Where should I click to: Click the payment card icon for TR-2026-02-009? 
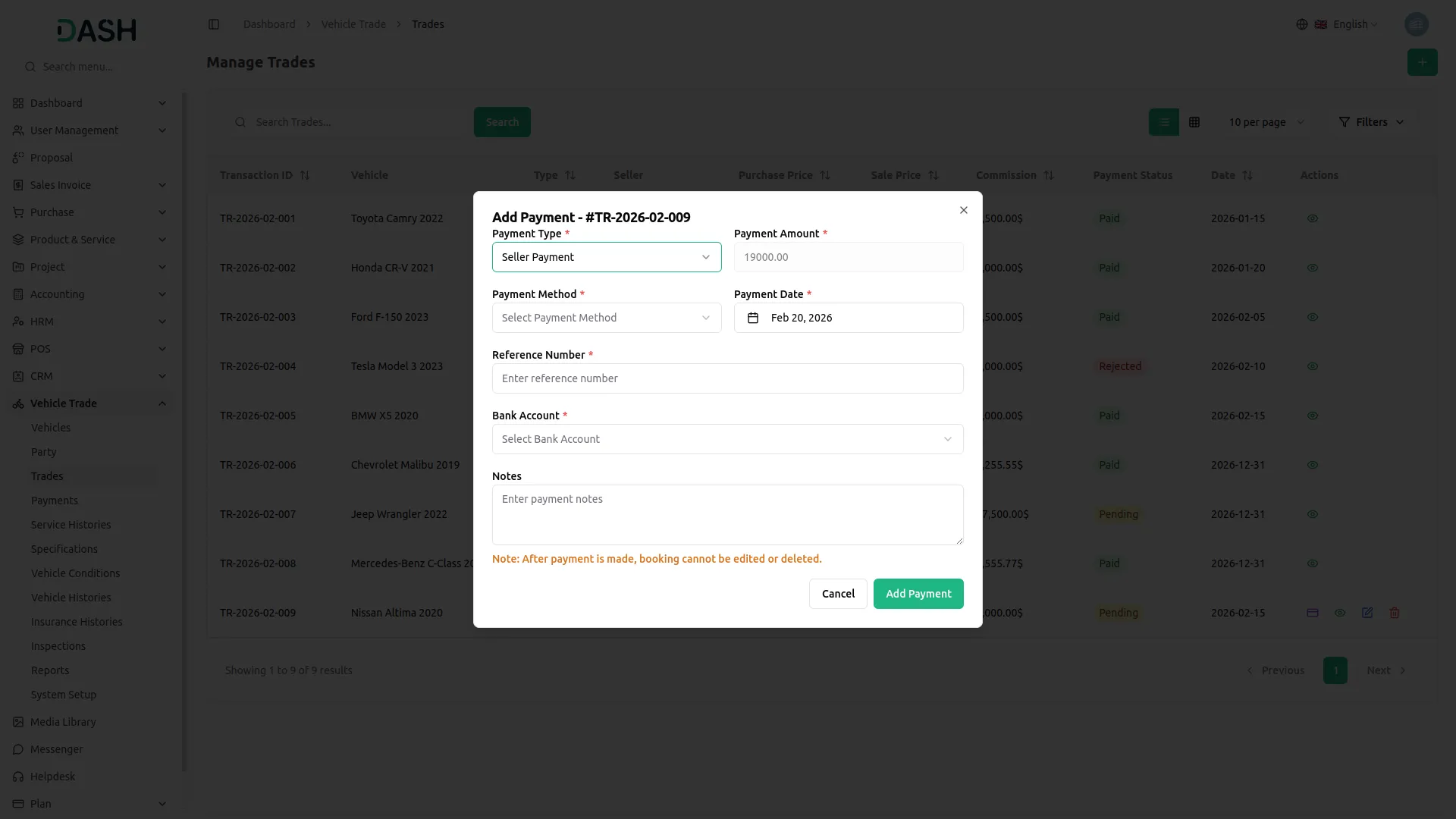point(1313,613)
